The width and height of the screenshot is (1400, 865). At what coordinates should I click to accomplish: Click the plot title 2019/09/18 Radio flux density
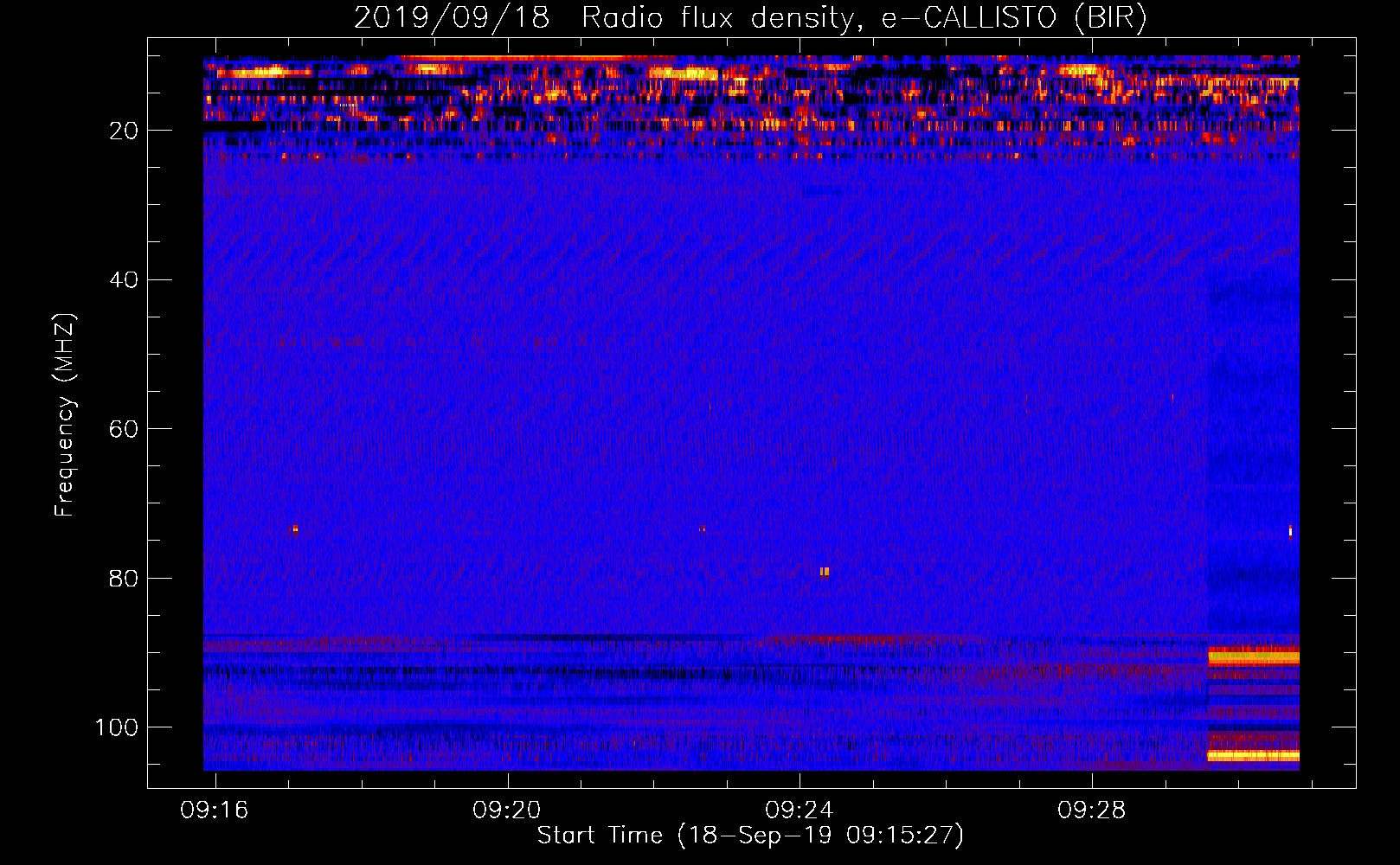click(x=750, y=17)
